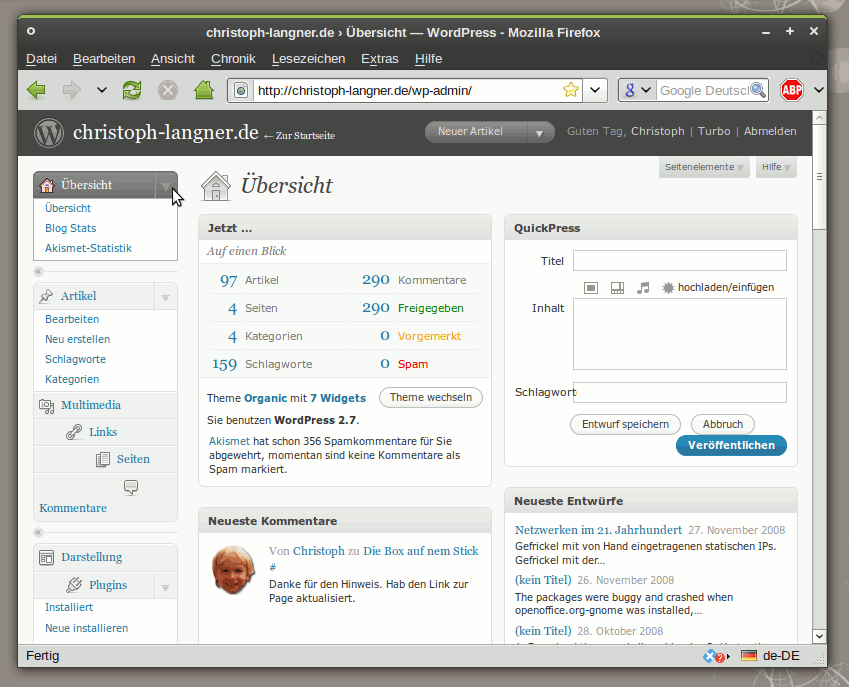Click the greyed Forward arrow button
The height and width of the screenshot is (687, 849).
[71, 90]
